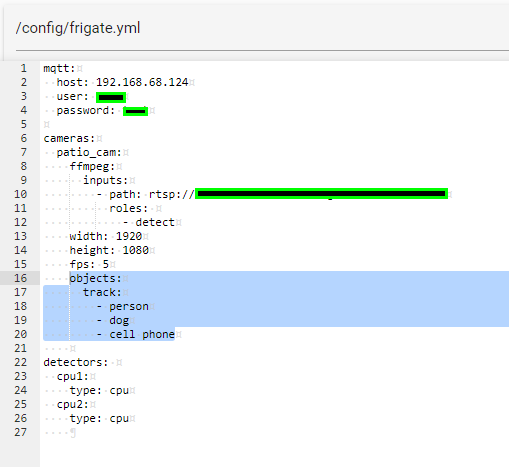
Task: Click the 'fps: 5' line
Action: (x=89, y=264)
